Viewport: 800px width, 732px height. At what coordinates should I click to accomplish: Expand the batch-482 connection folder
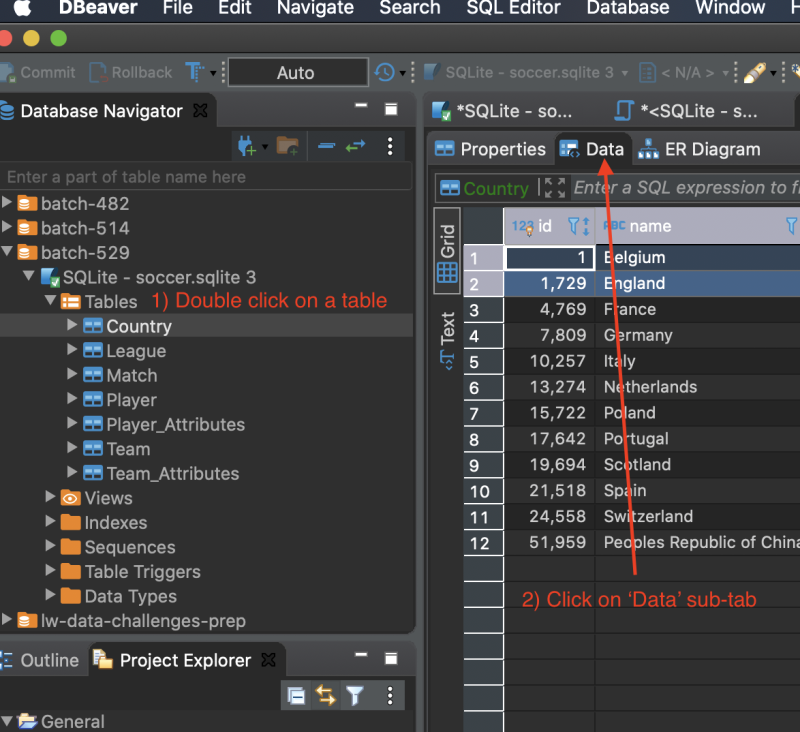coord(7,202)
